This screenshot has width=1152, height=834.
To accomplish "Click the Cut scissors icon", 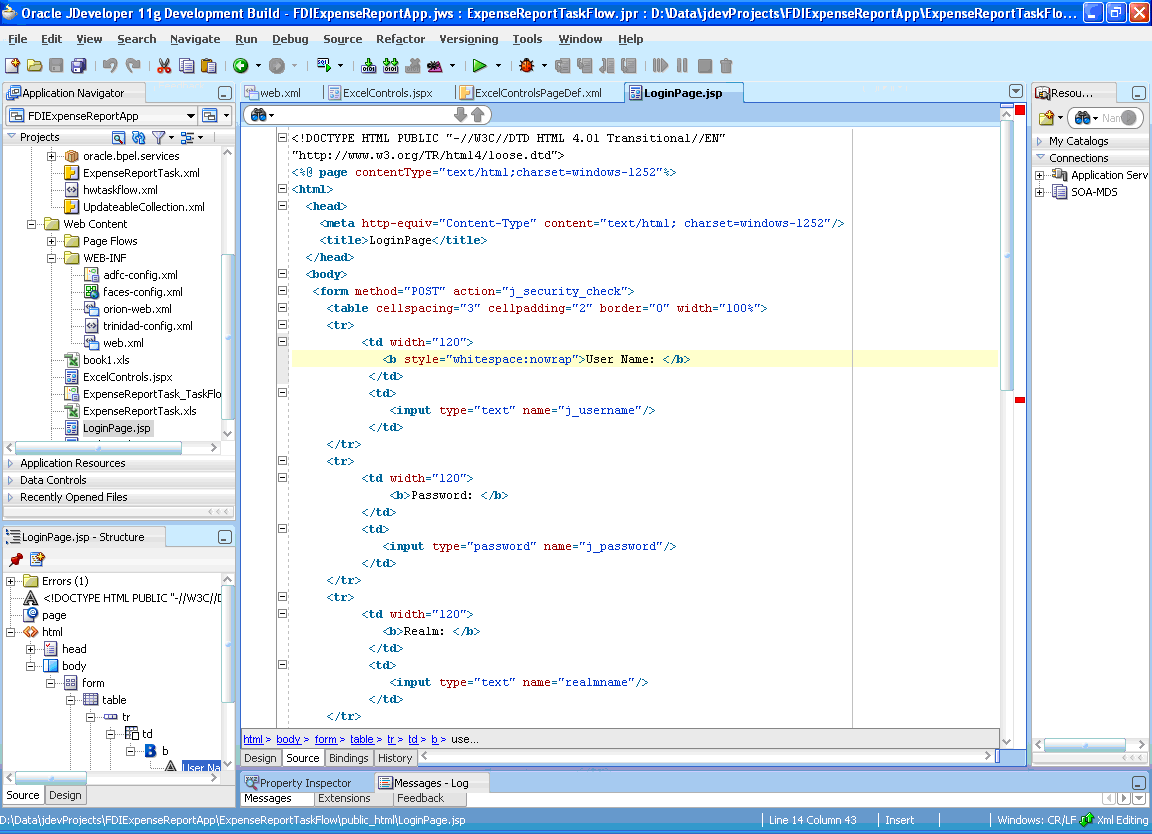I will coord(164,66).
